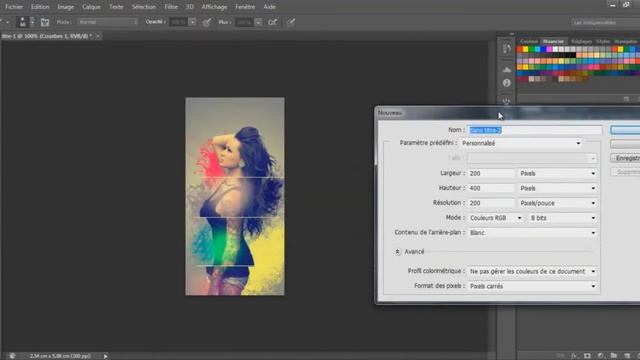
Task: Click the OK button beside the Nom field
Action: tap(625, 130)
